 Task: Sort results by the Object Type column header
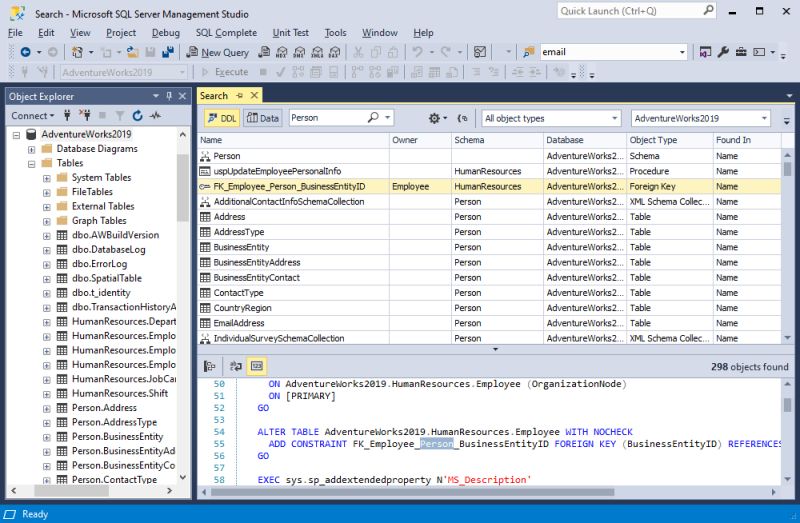[669, 140]
